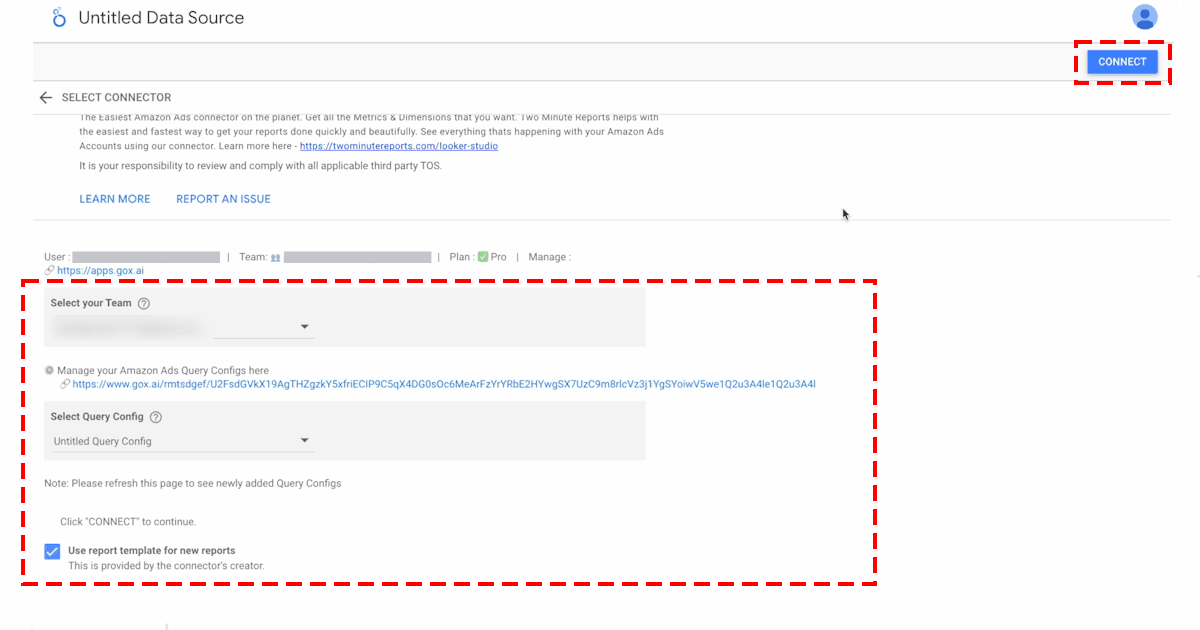Expand the Select your Team dropdown arrow
1200x630 pixels.
[304, 327]
